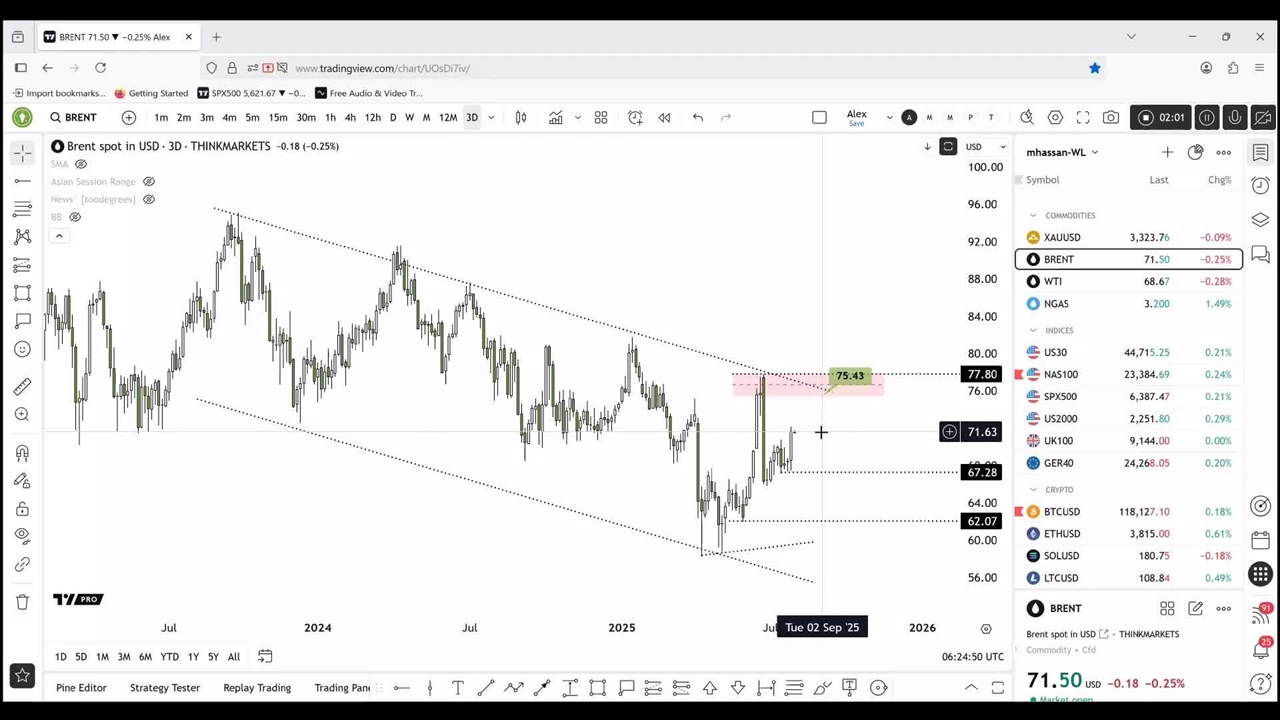
Task: Take a chart snapshot with camera icon
Action: click(1111, 118)
